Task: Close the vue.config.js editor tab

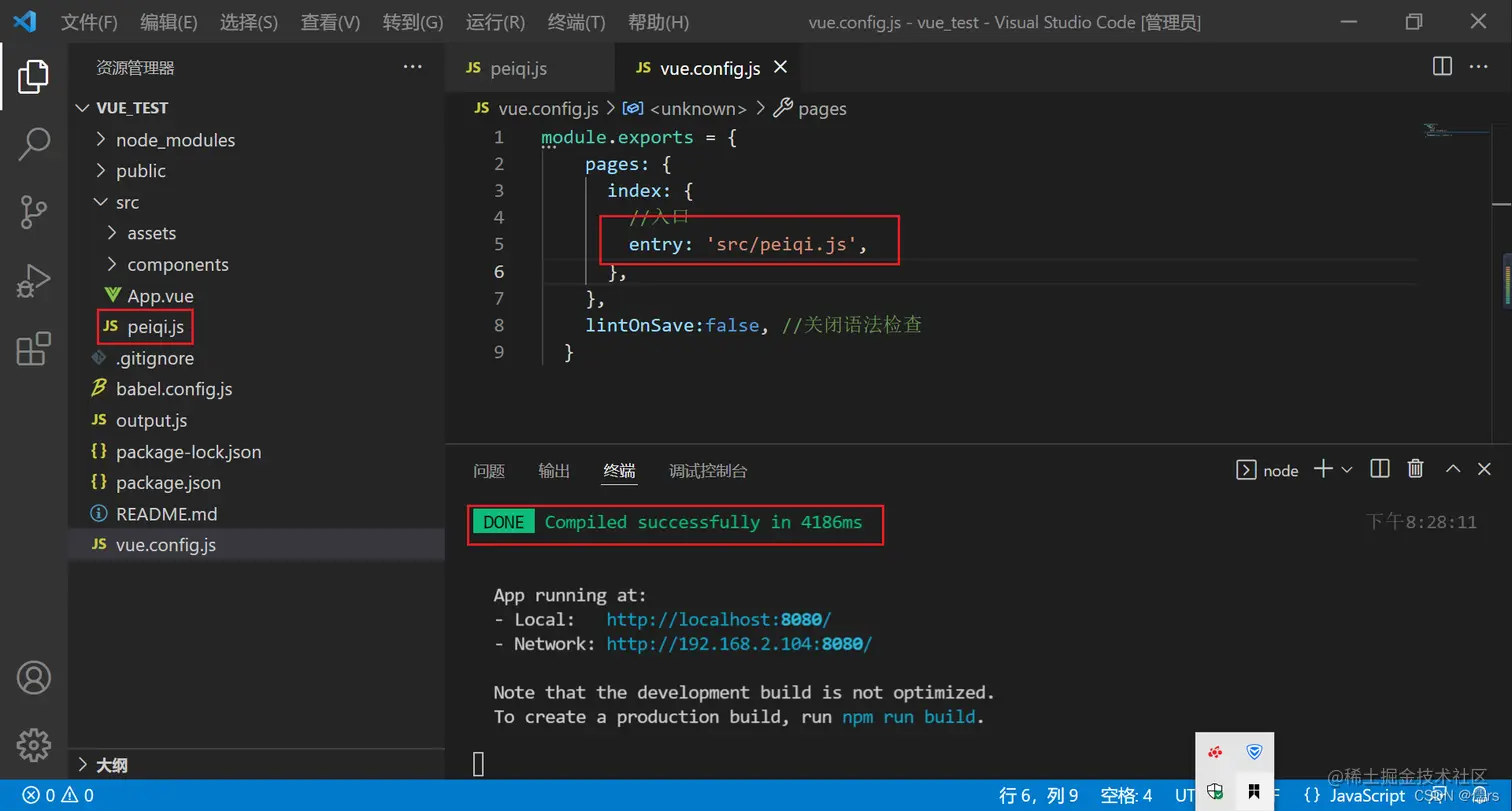Action: [x=781, y=67]
